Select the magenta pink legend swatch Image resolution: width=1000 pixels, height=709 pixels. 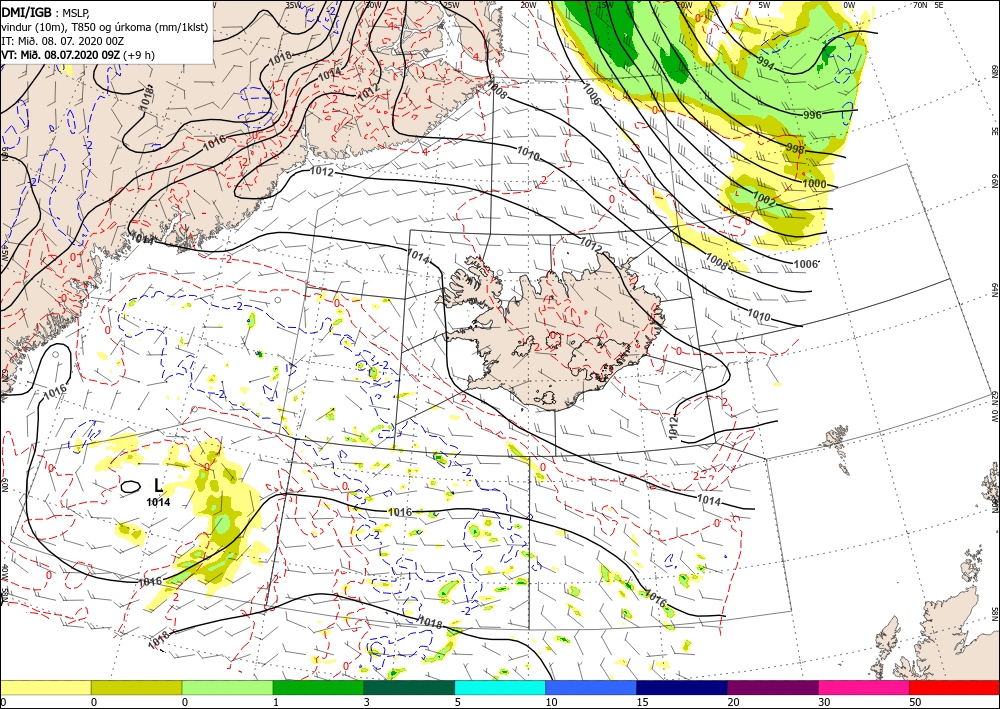(x=864, y=687)
